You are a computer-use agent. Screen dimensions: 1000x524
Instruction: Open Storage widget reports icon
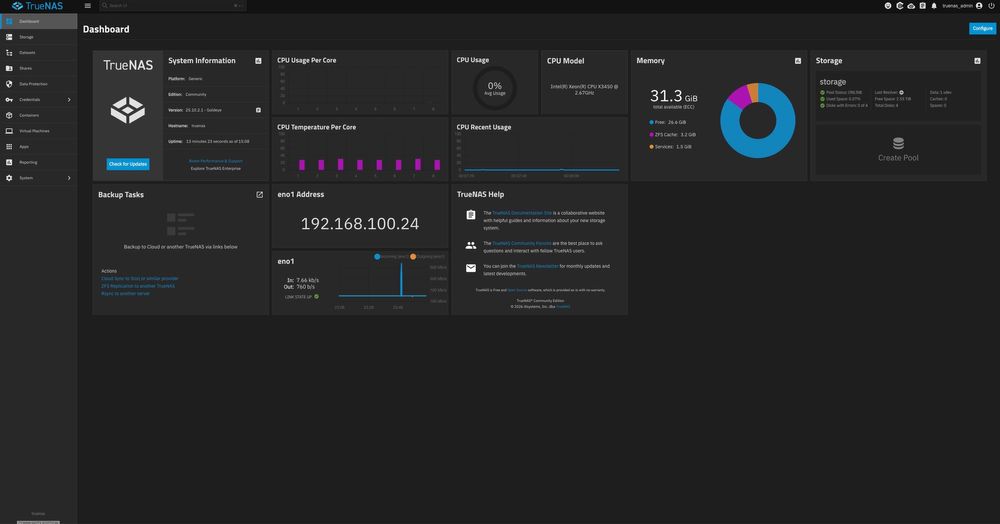click(x=977, y=61)
